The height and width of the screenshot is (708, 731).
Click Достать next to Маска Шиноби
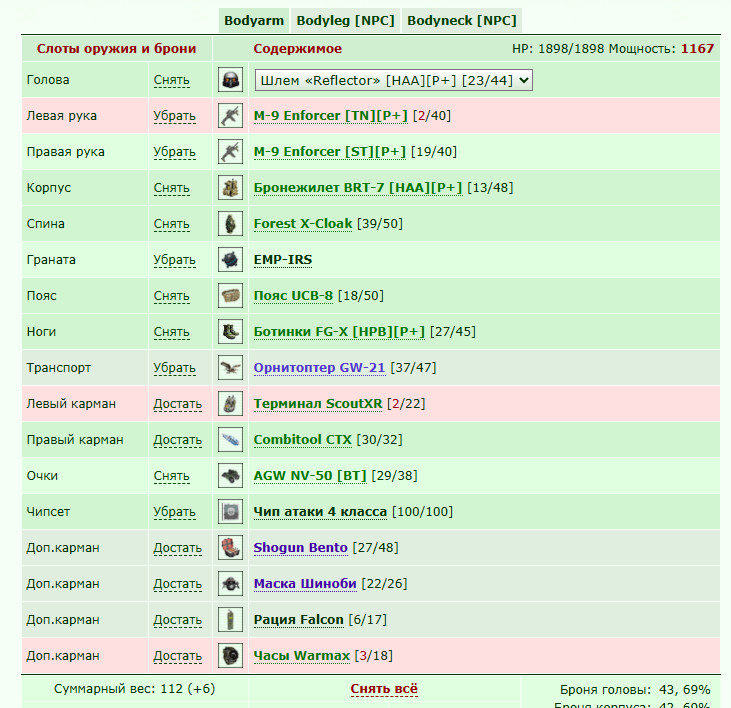[x=178, y=584]
